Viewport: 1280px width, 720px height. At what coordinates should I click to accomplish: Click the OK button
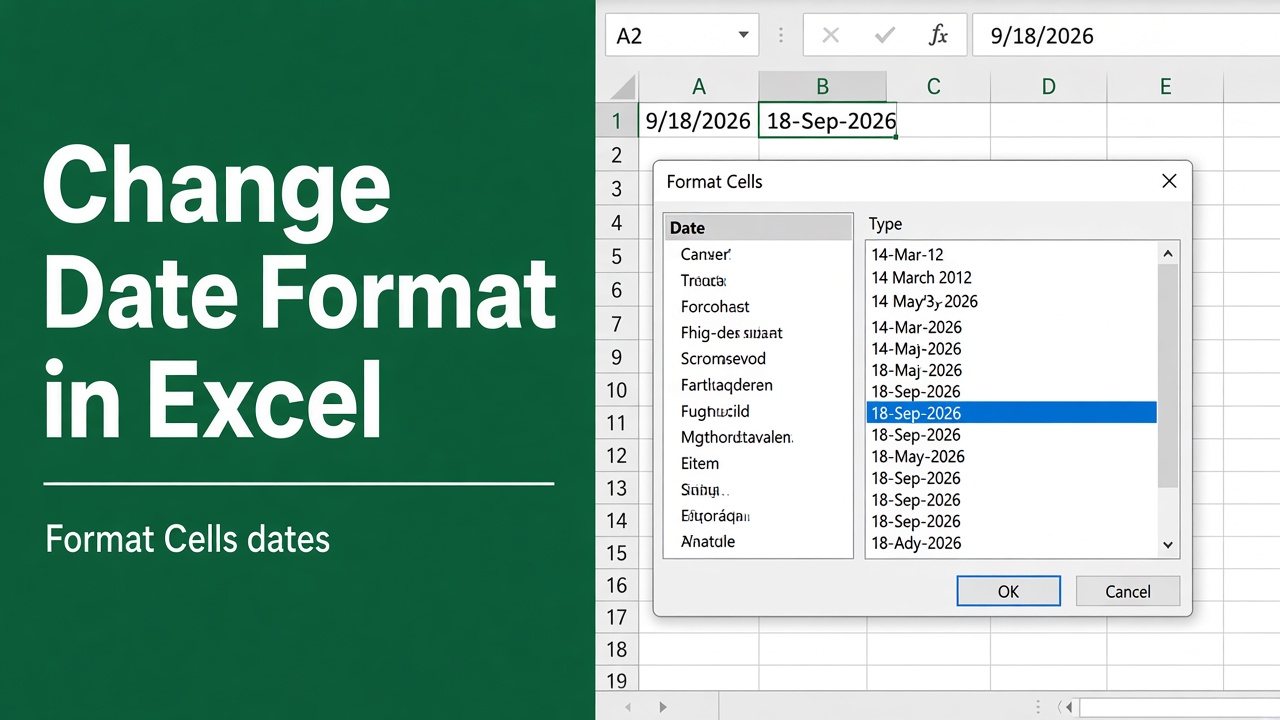click(1008, 591)
